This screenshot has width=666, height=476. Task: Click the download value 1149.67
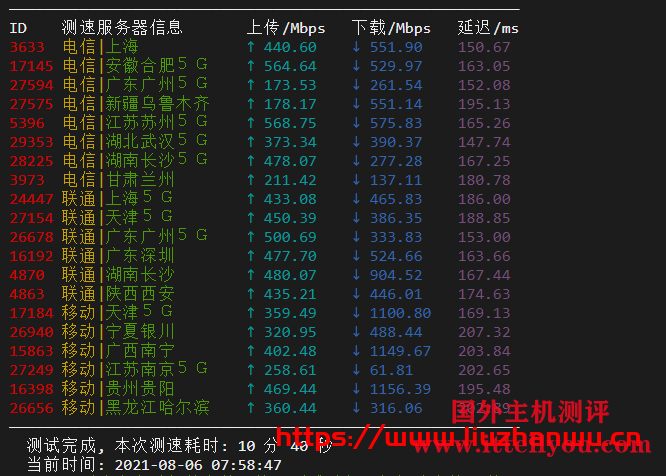(x=400, y=351)
